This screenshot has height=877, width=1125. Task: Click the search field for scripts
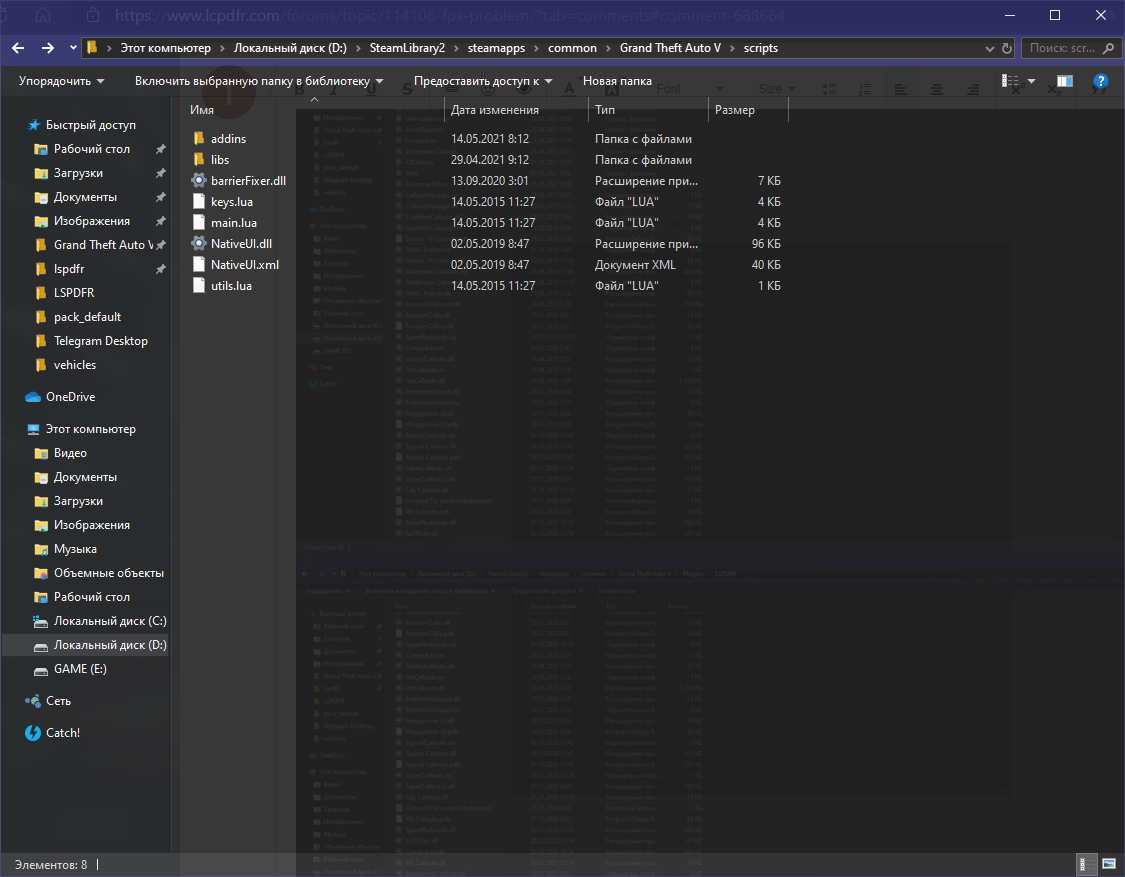(x=1070, y=48)
